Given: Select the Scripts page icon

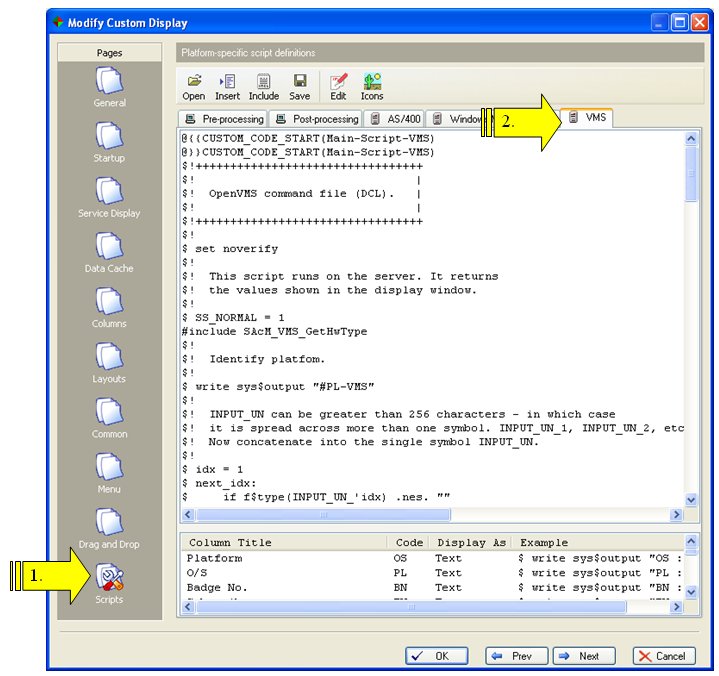Looking at the screenshot, I should click(109, 580).
